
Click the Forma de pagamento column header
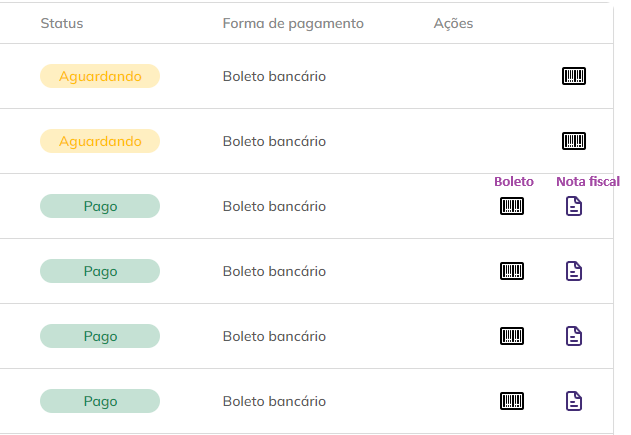[293, 23]
